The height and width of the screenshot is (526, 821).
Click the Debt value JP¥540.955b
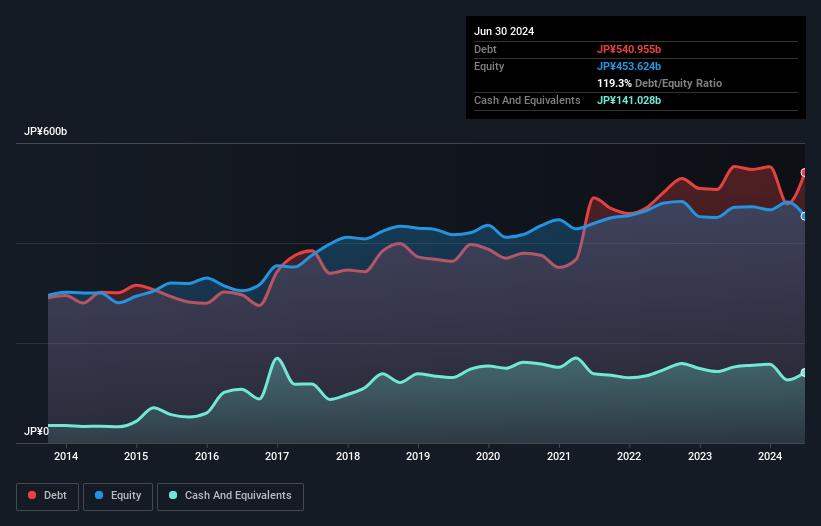click(629, 49)
